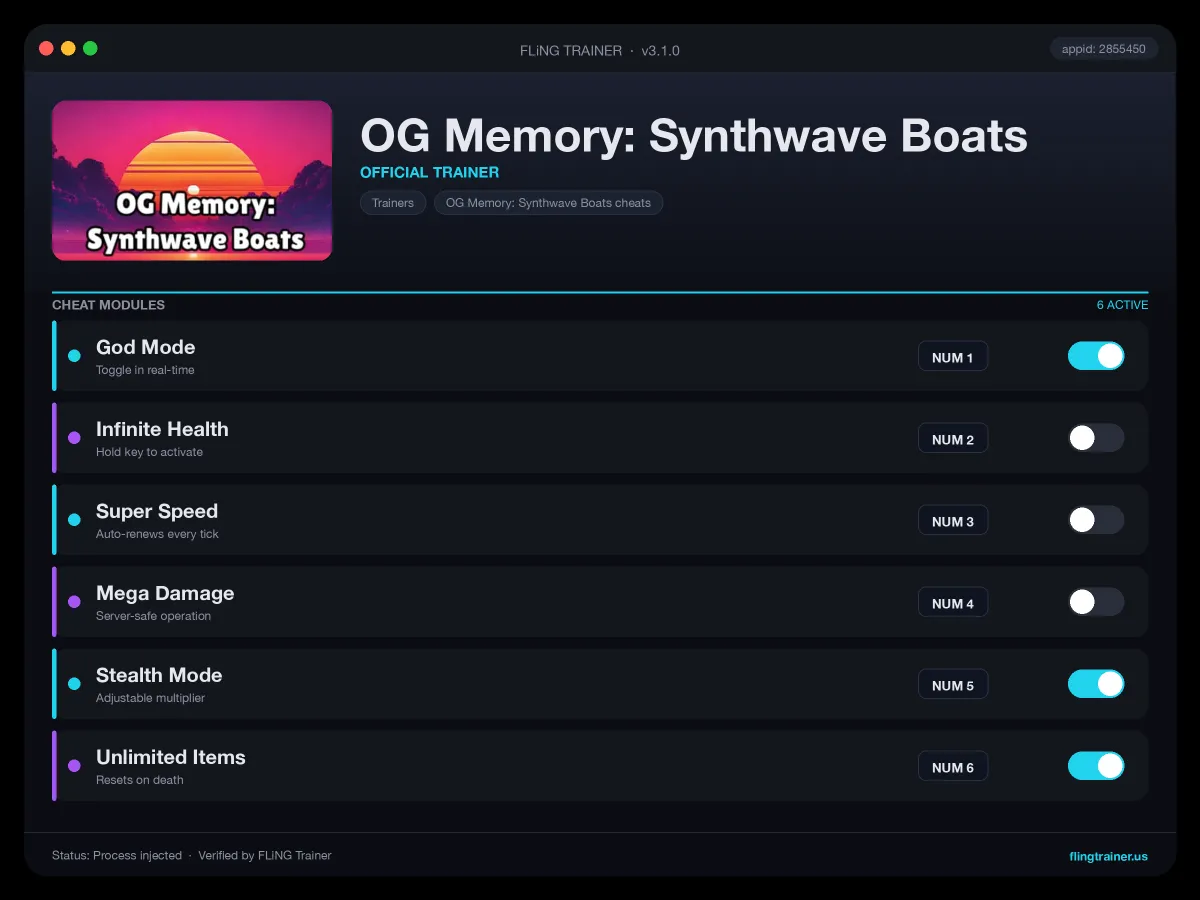Click the NUM 4 hotkey badge
The width and height of the screenshot is (1200, 900).
(x=953, y=603)
